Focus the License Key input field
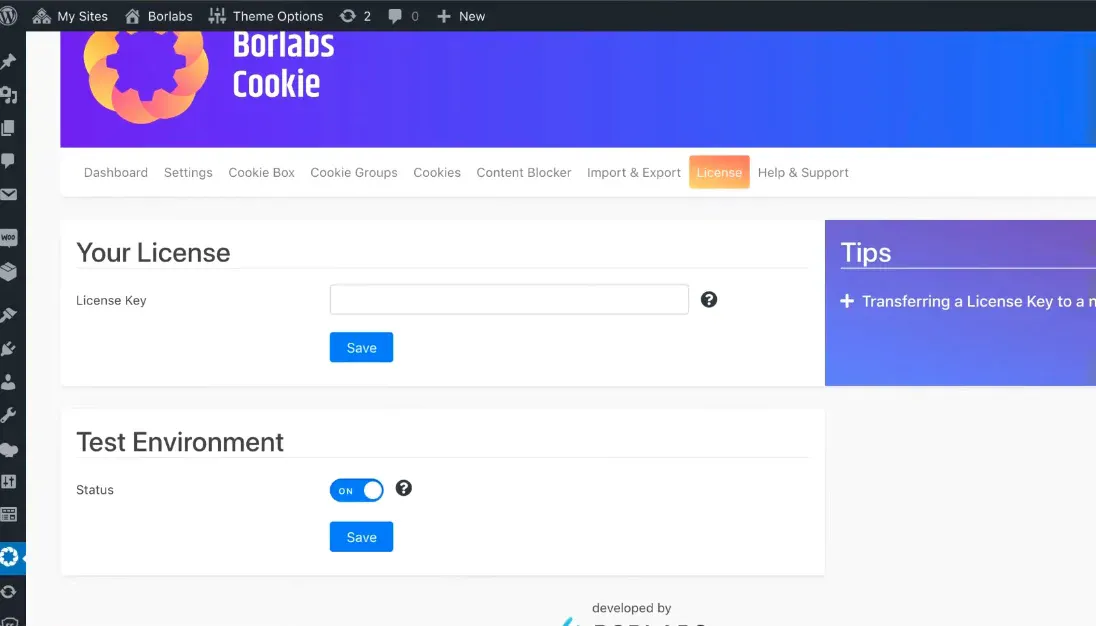Viewport: 1096px width, 626px height. pos(509,300)
